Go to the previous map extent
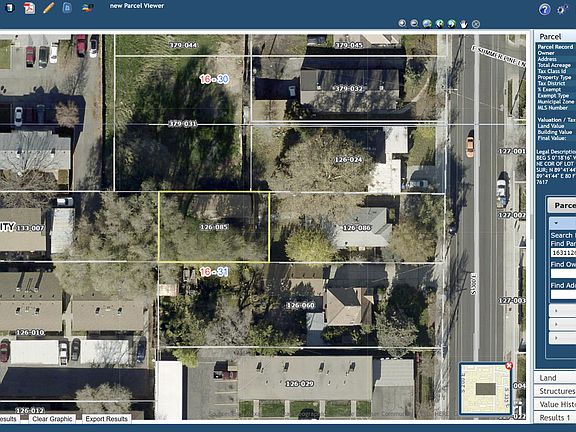Image resolution: width=576 pixels, height=432 pixels. pos(439,24)
